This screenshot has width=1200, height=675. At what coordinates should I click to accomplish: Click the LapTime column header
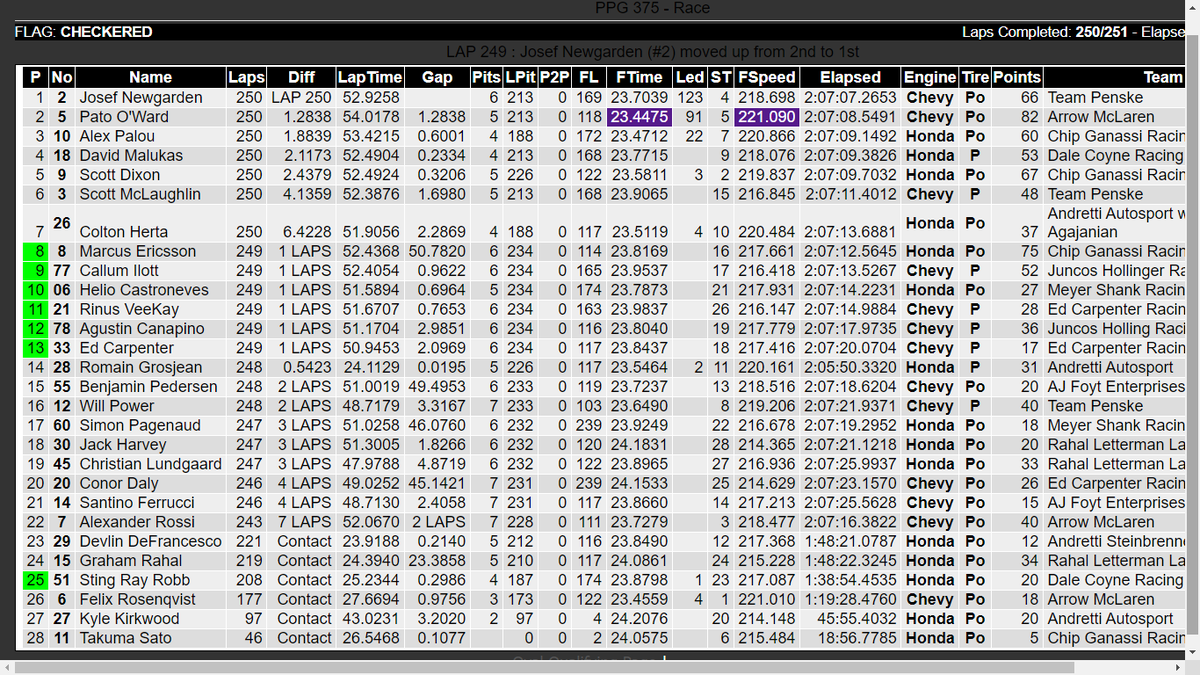(x=370, y=77)
